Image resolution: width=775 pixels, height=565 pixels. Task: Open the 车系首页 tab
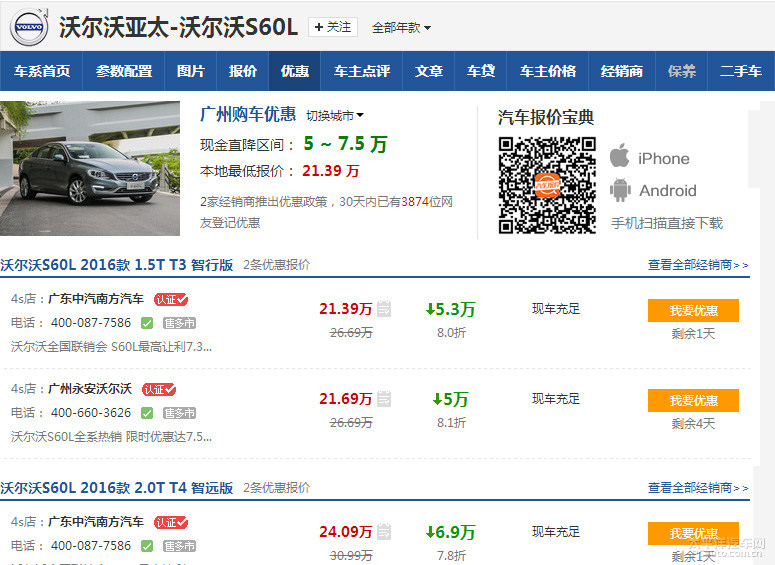click(42, 71)
